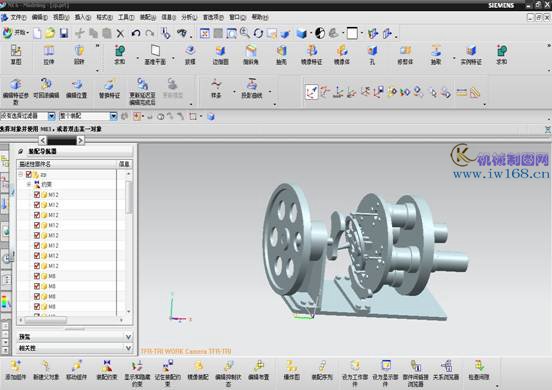Click the save floppy disk icon

point(64,33)
